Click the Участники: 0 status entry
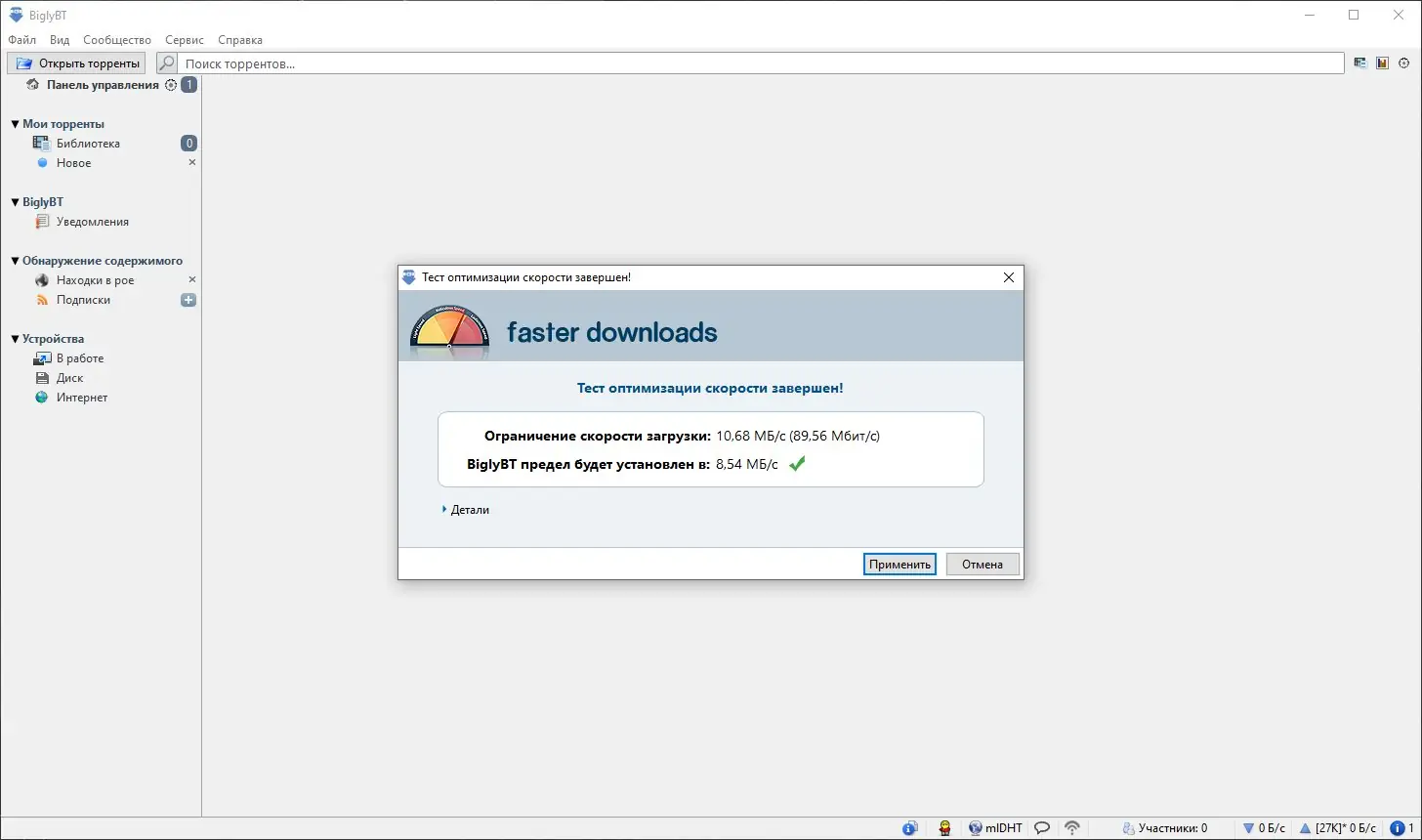1422x840 pixels. 1164,828
